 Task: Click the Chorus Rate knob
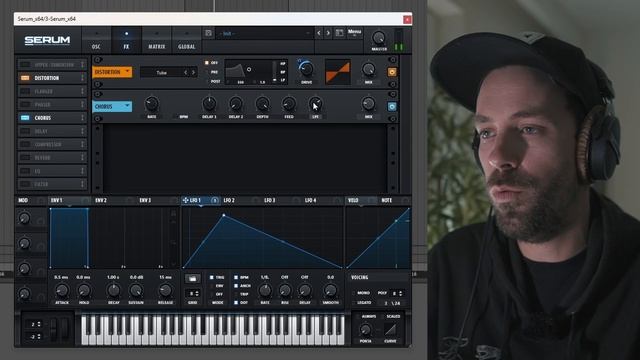tap(152, 104)
